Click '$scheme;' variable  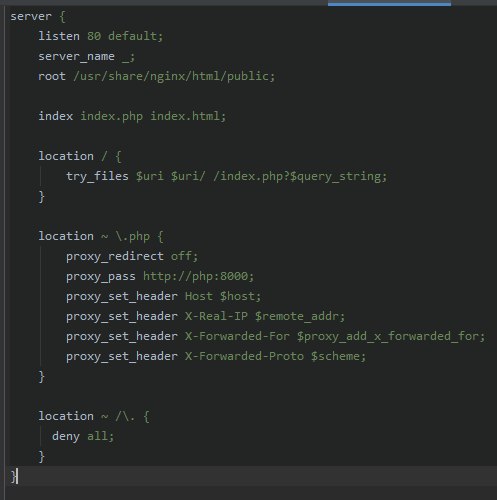(x=338, y=356)
